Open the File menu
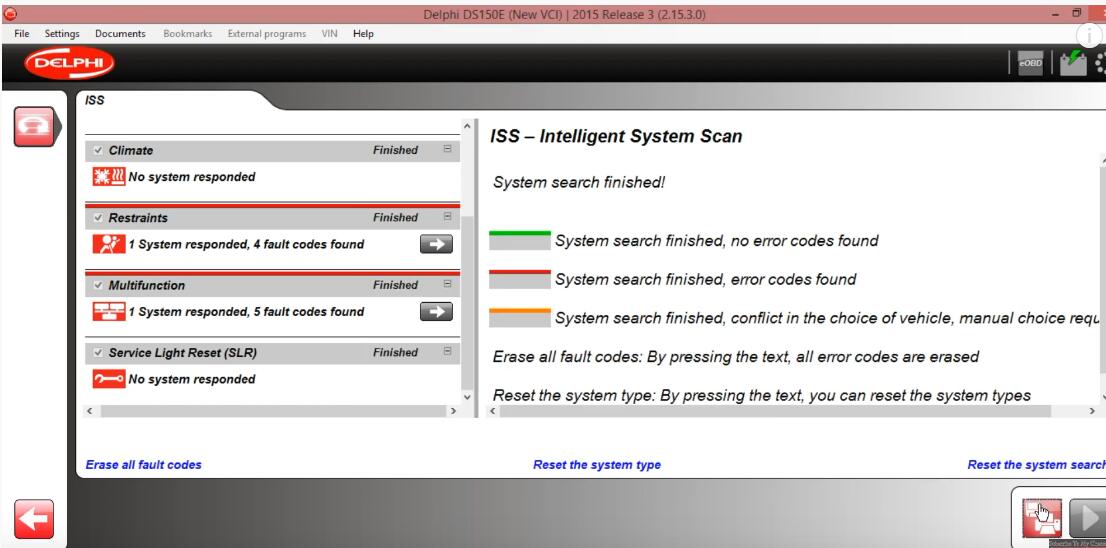The height and width of the screenshot is (548, 1106). 22,34
